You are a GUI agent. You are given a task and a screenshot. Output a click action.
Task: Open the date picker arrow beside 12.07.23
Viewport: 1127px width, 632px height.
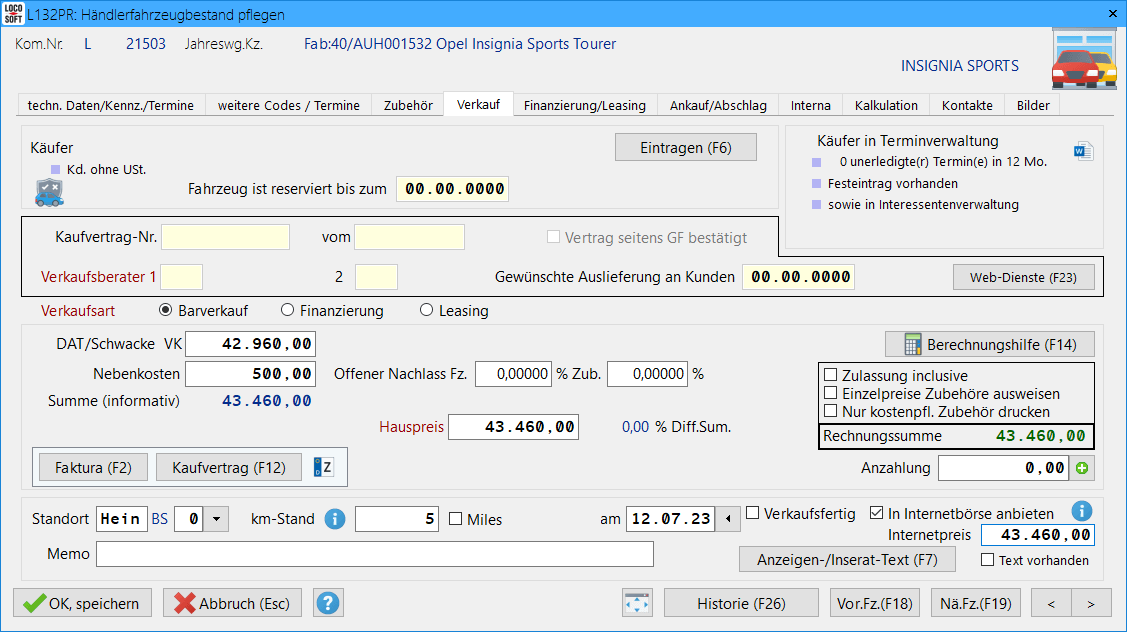pyautogui.click(x=727, y=519)
